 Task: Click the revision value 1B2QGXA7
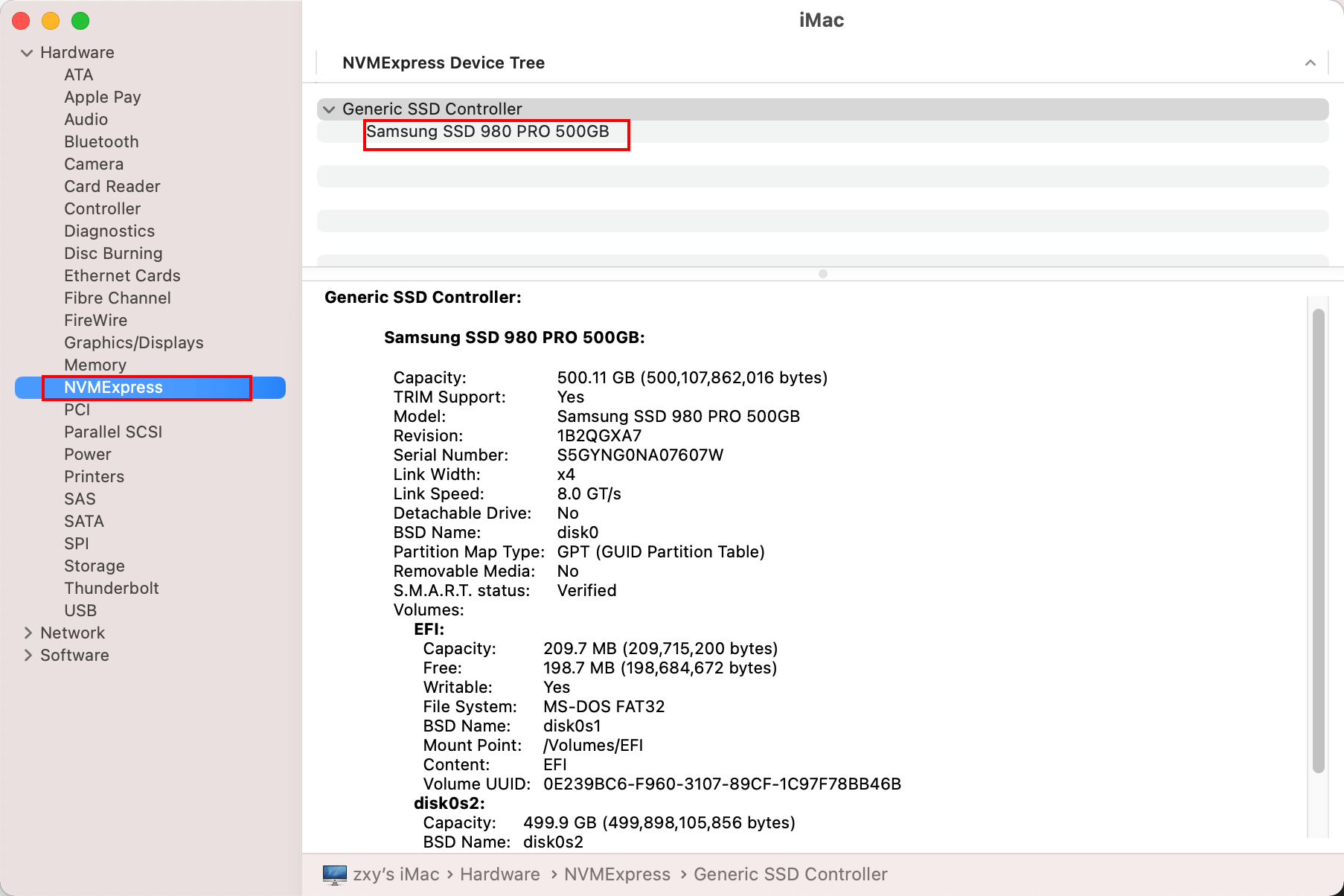point(599,435)
